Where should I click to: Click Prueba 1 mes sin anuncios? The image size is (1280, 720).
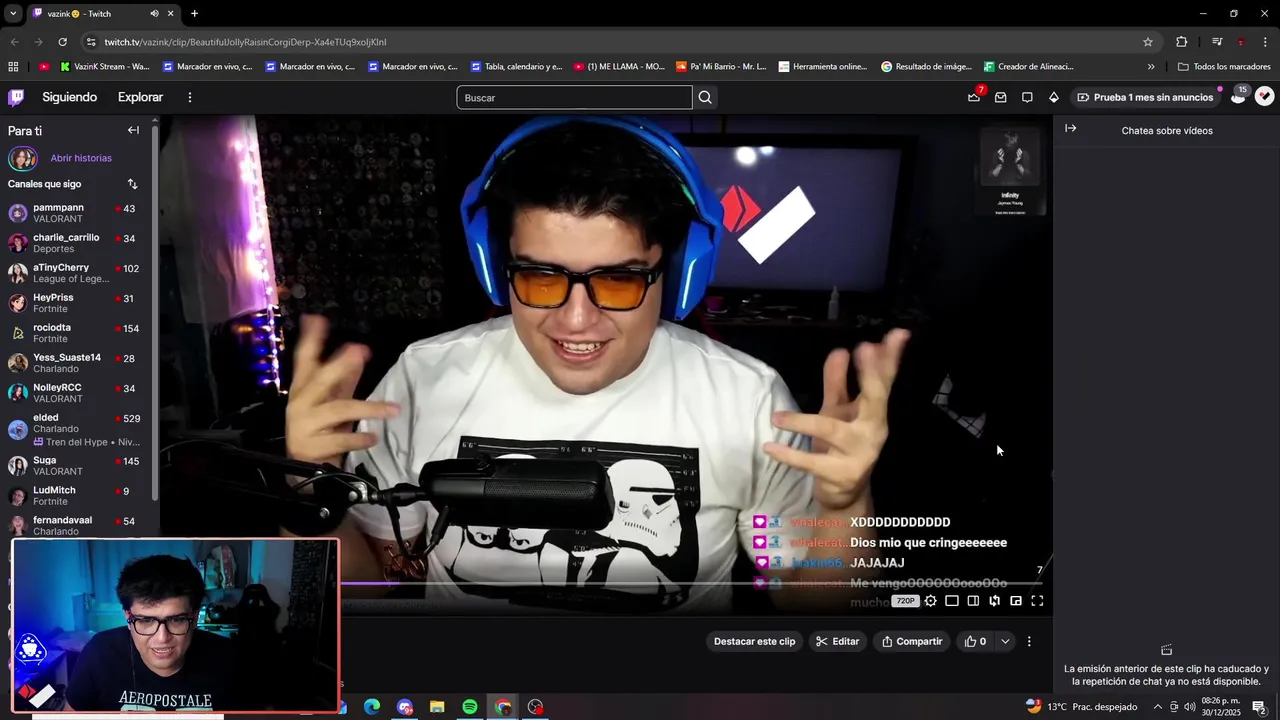(x=1145, y=97)
